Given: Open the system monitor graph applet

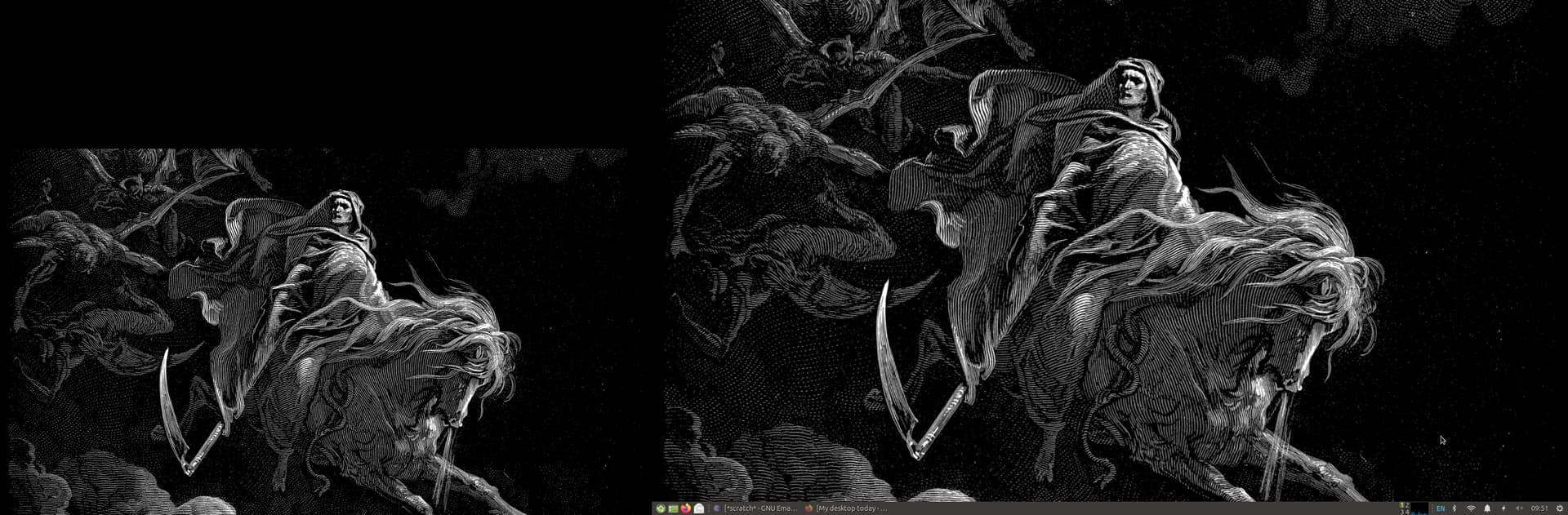Looking at the screenshot, I should [1419, 508].
